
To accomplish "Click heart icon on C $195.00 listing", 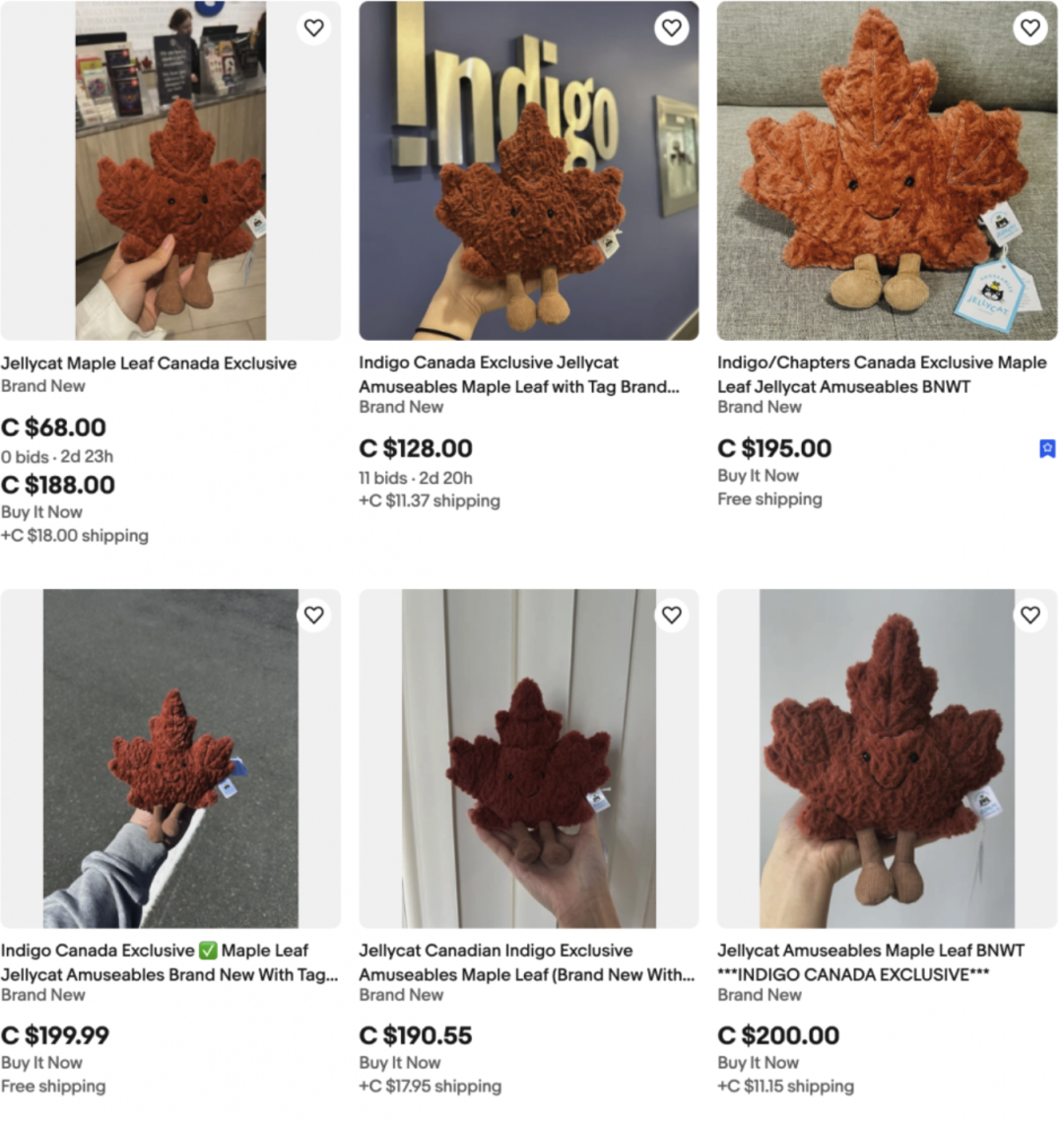I will pos(1031,28).
